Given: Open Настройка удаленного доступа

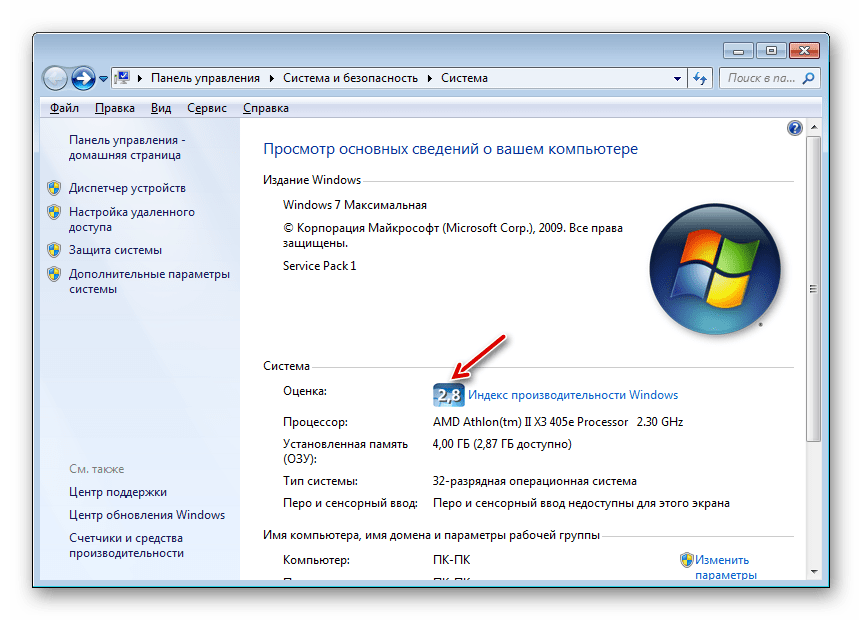Looking at the screenshot, I should coord(131,219).
